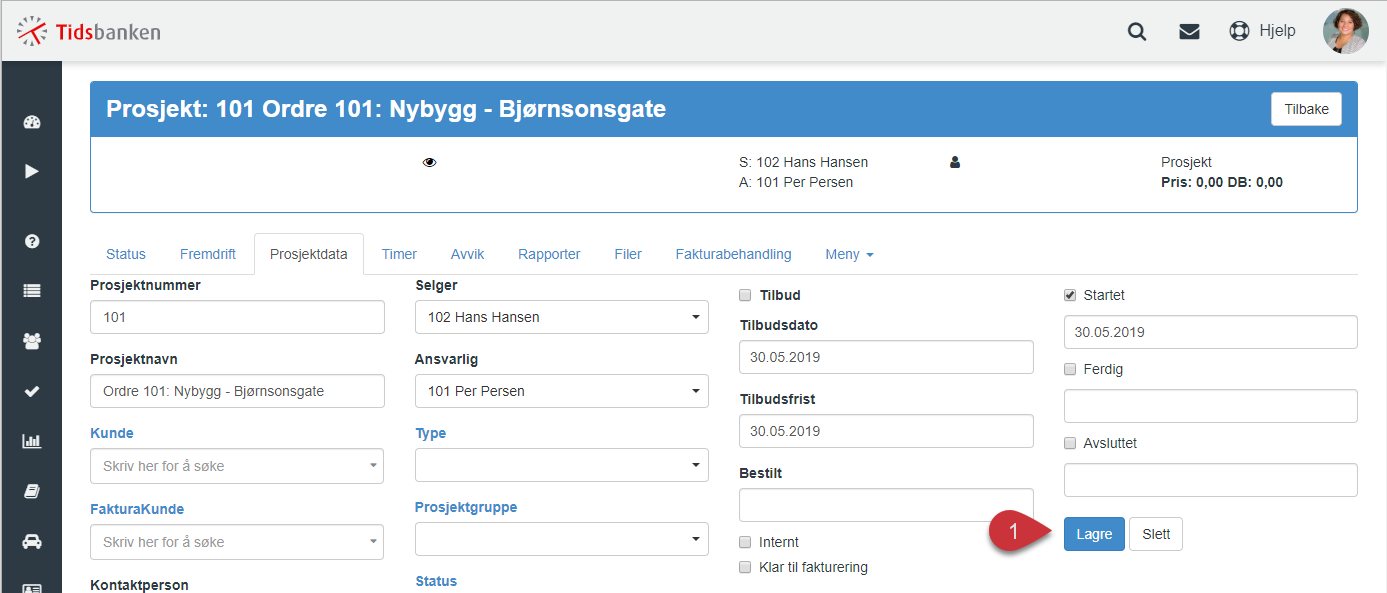Expand the Selger dropdown
1387x593 pixels.
[x=562, y=317]
